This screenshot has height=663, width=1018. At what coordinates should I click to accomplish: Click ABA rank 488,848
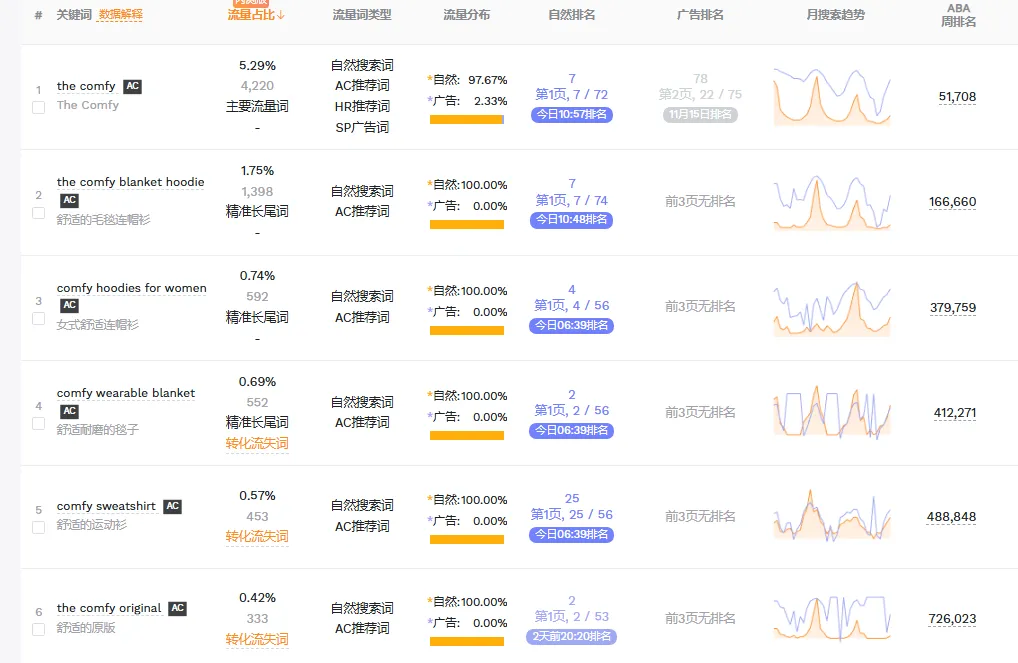pyautogui.click(x=951, y=517)
